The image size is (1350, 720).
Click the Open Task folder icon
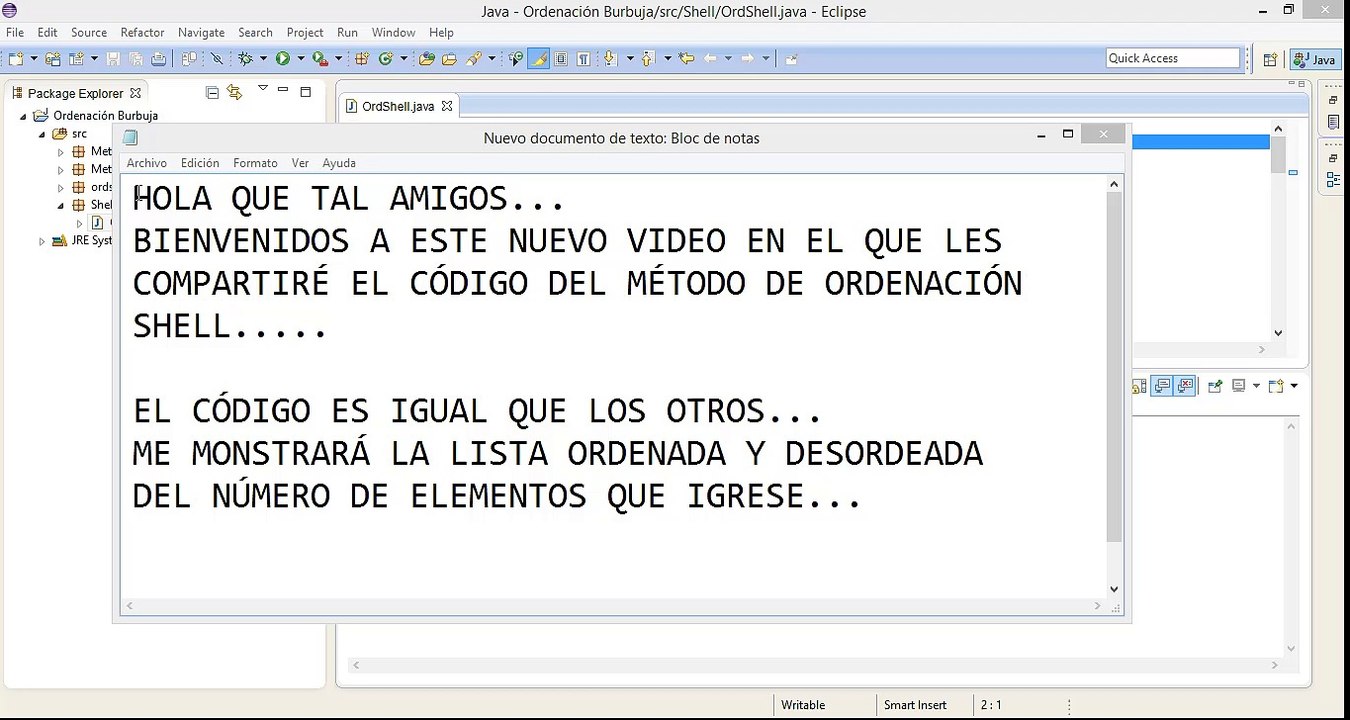pyautogui.click(x=449, y=59)
